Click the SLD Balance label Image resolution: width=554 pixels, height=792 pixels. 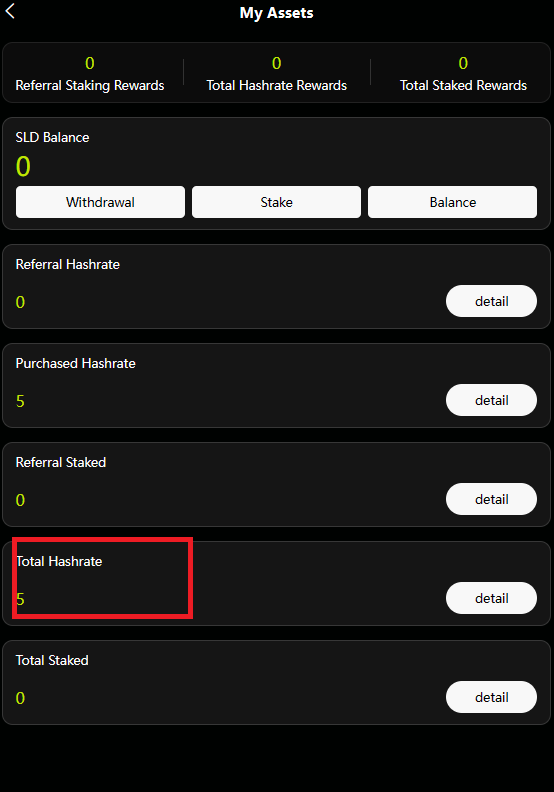point(53,137)
